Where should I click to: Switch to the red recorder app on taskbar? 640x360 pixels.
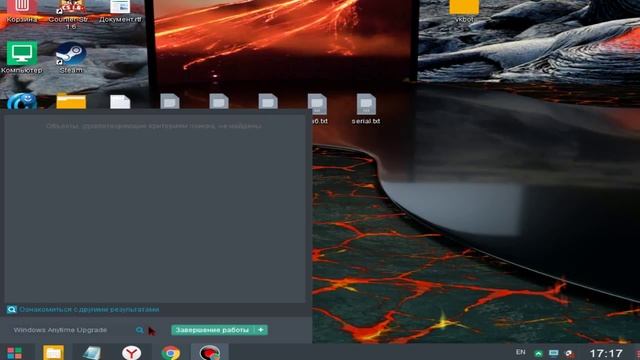[x=209, y=353]
